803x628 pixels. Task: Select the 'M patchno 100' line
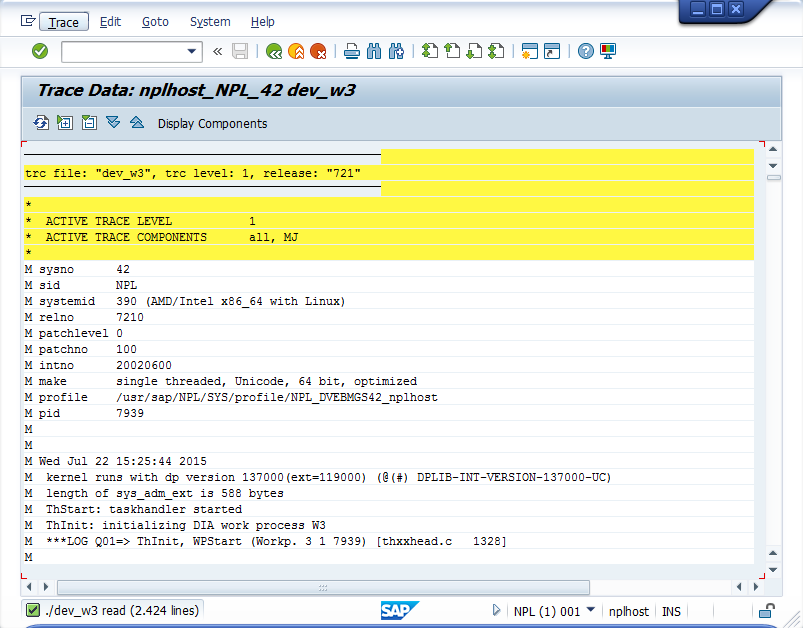pyautogui.click(x=389, y=349)
